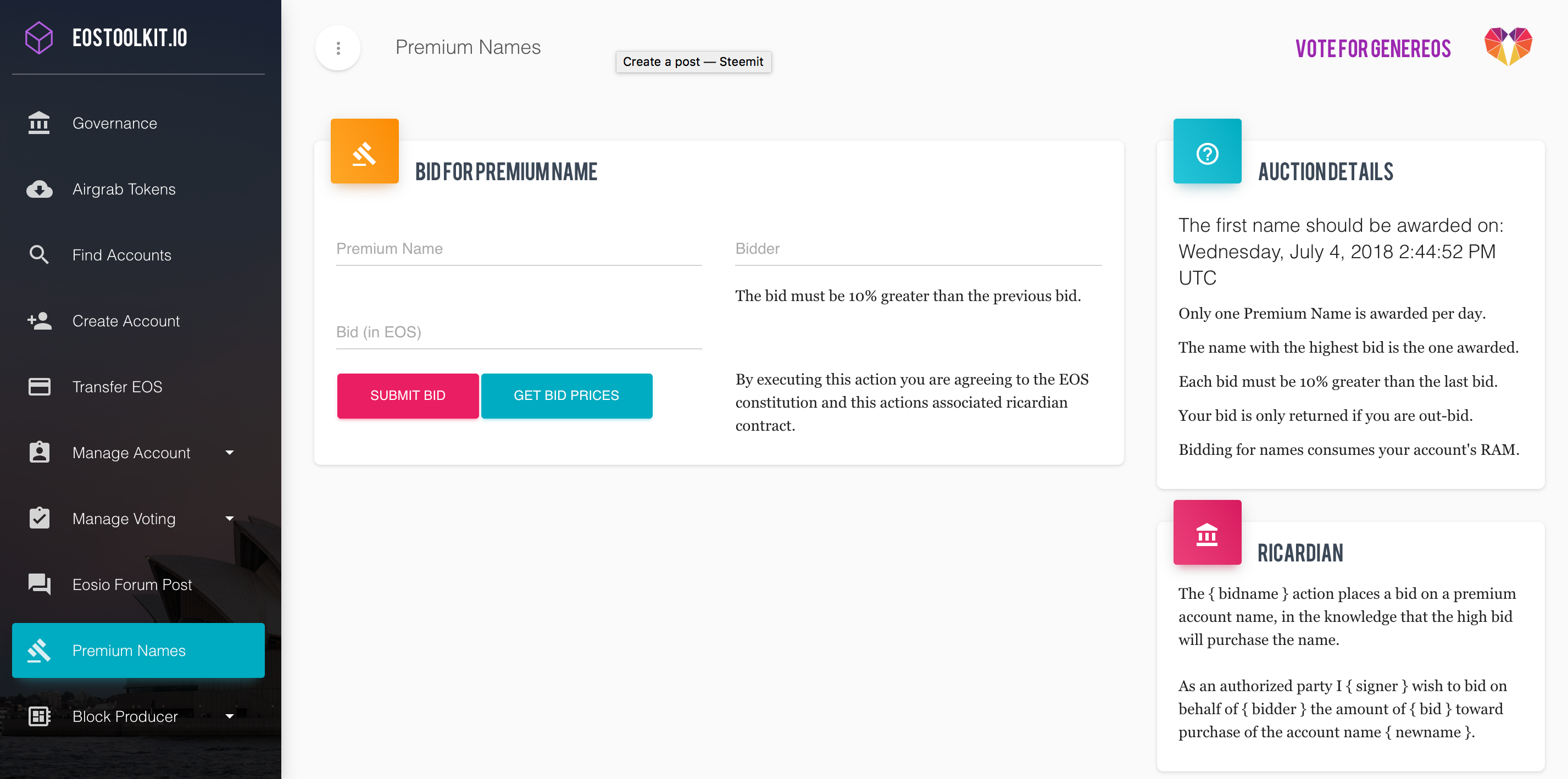1568x779 pixels.
Task: Follow the Vote for GenerEOS link
Action: (x=1372, y=49)
